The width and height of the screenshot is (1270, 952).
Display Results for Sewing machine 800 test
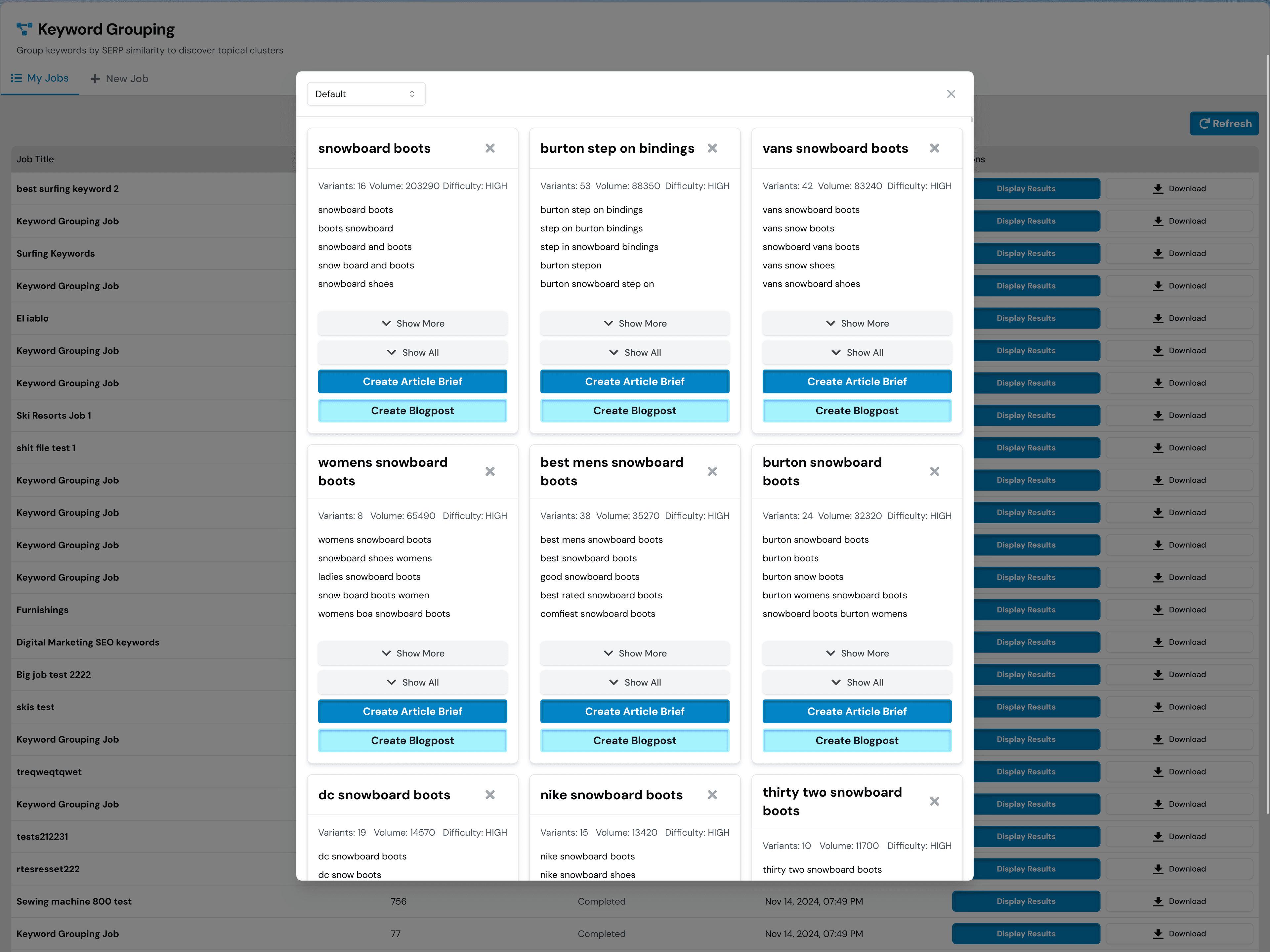[1025, 901]
